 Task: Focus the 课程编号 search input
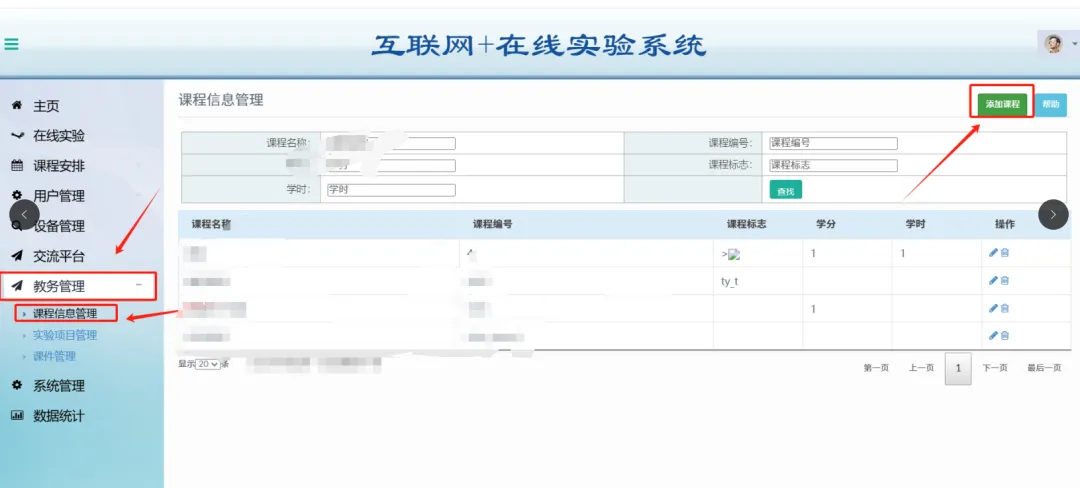[833, 143]
